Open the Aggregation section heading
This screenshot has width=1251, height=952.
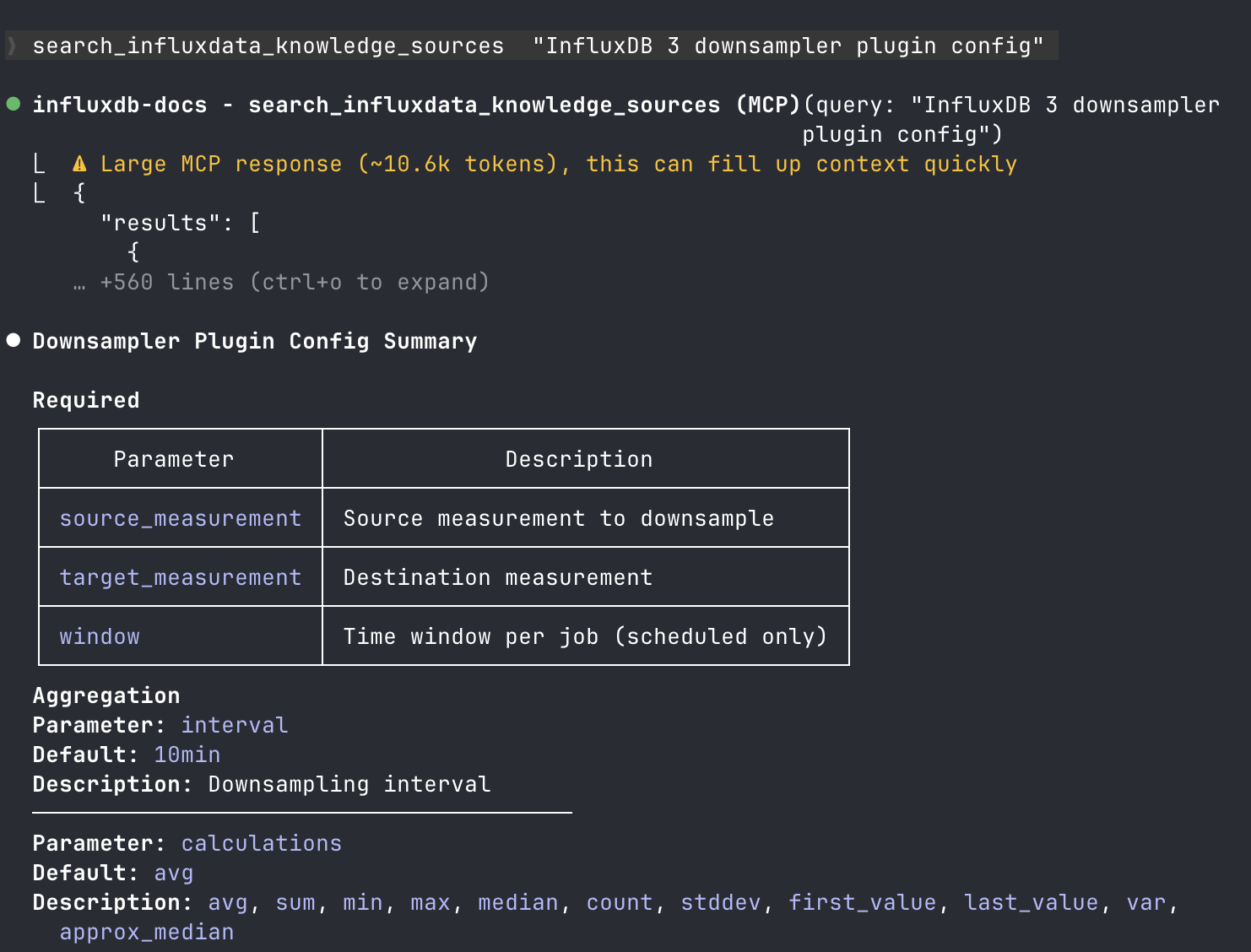tap(106, 695)
